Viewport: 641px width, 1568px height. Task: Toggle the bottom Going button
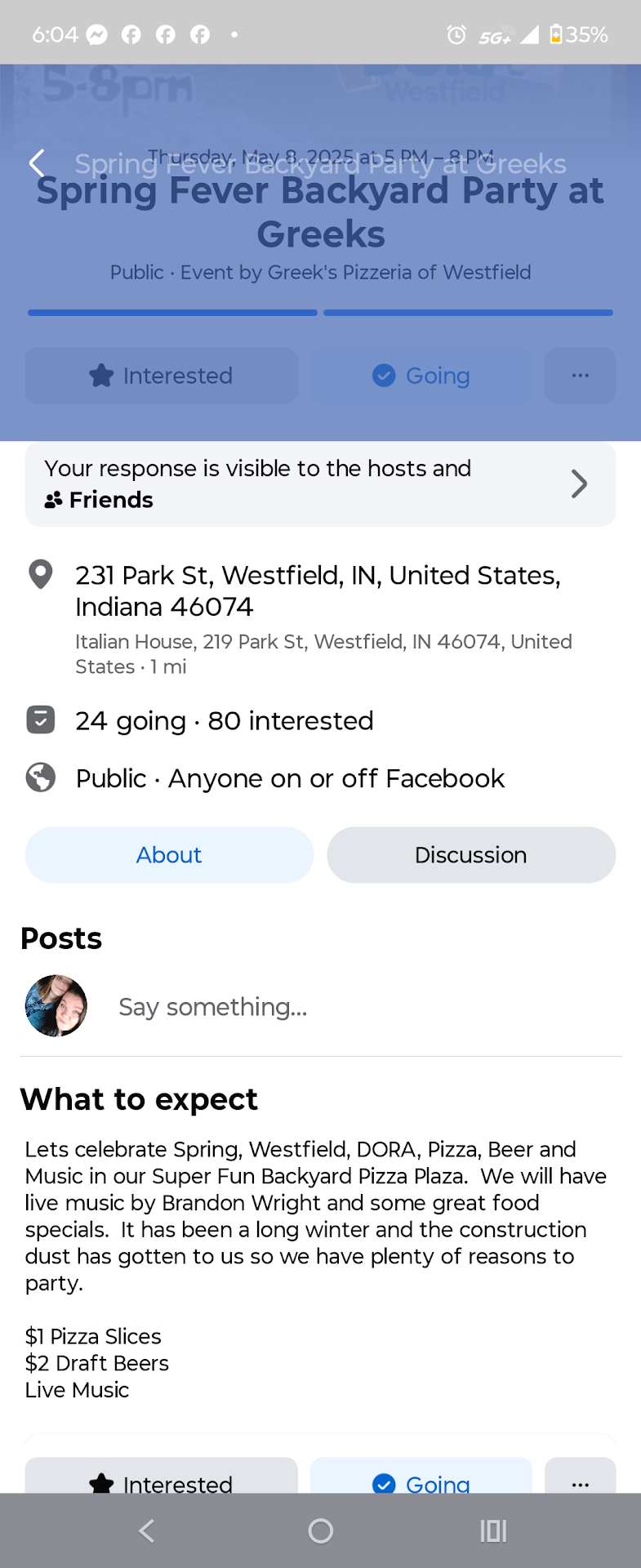tap(421, 1480)
